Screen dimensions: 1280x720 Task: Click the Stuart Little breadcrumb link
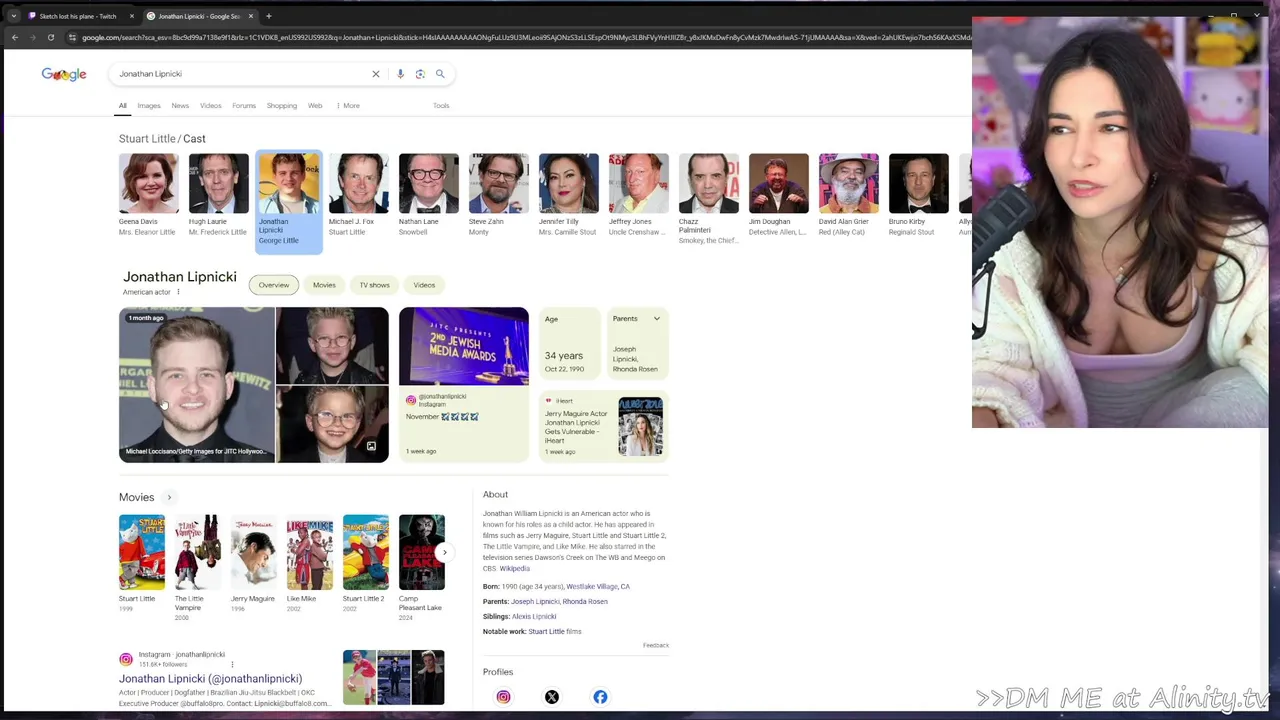click(x=147, y=139)
